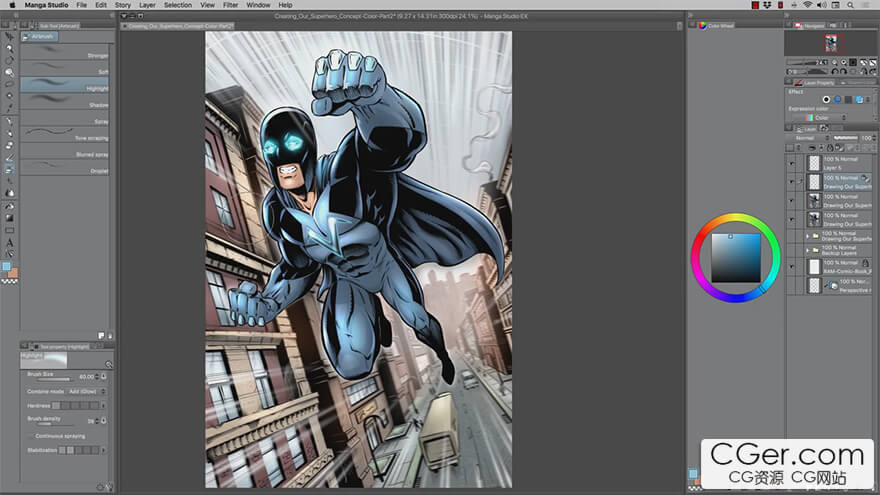The image size is (880, 495).
Task: Toggle visibility of the Drawing Our Superhero folder
Action: [x=791, y=236]
